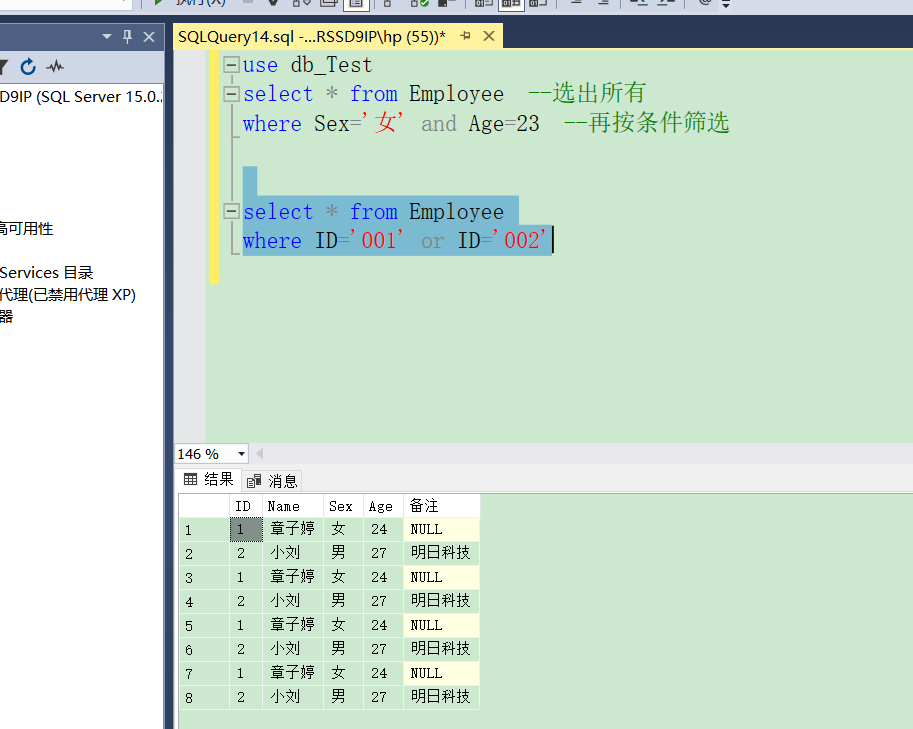Select the SQL Server 15.0 server node
913x729 pixels.
[x=81, y=97]
